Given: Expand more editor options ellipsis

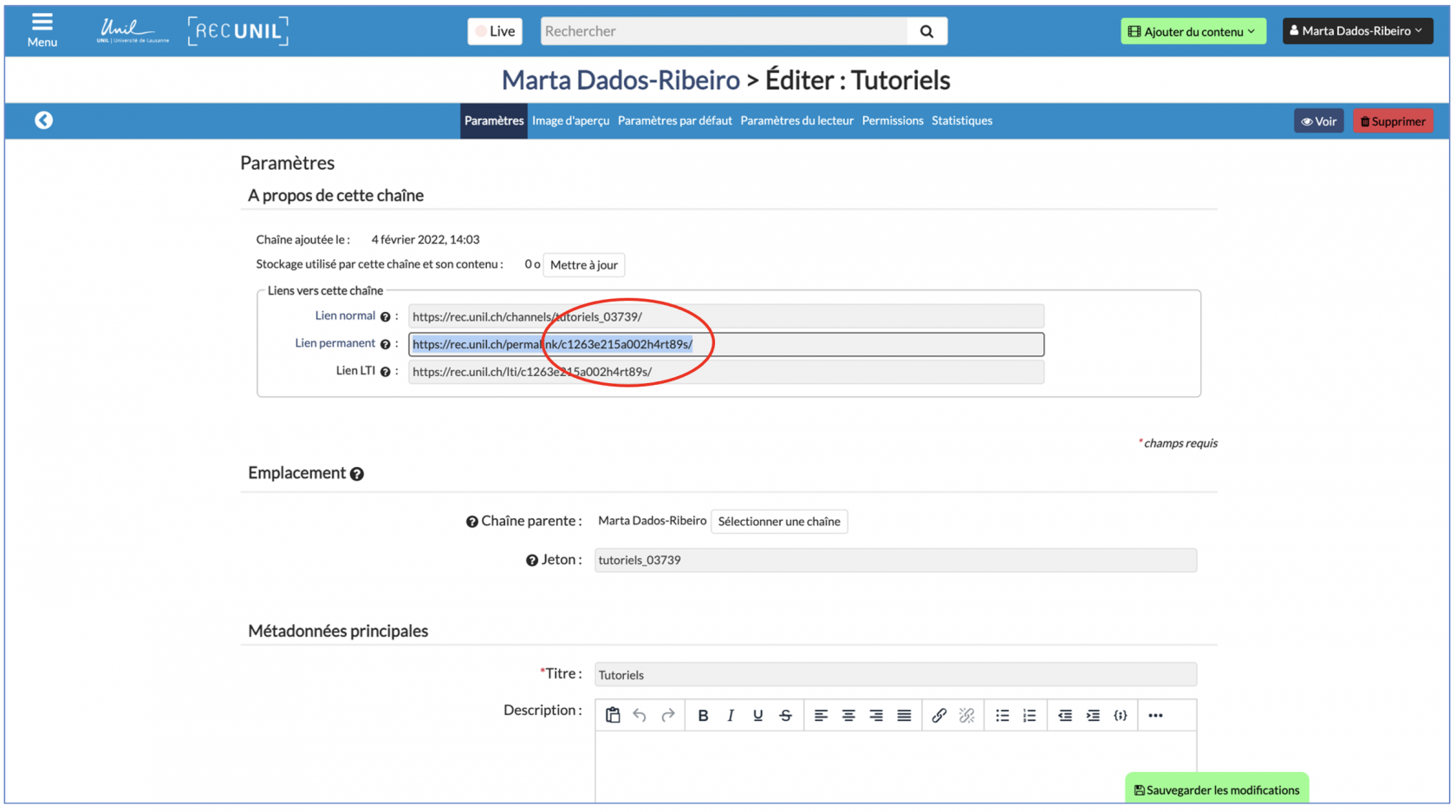Looking at the screenshot, I should [x=1155, y=716].
